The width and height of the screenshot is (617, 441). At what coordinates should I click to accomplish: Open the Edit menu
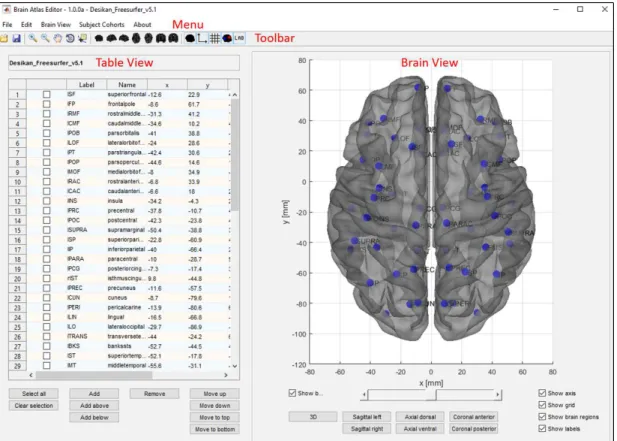[26, 25]
